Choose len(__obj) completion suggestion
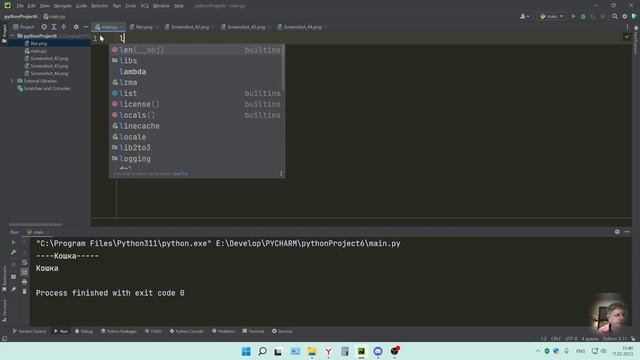The image size is (640, 360). click(197, 50)
